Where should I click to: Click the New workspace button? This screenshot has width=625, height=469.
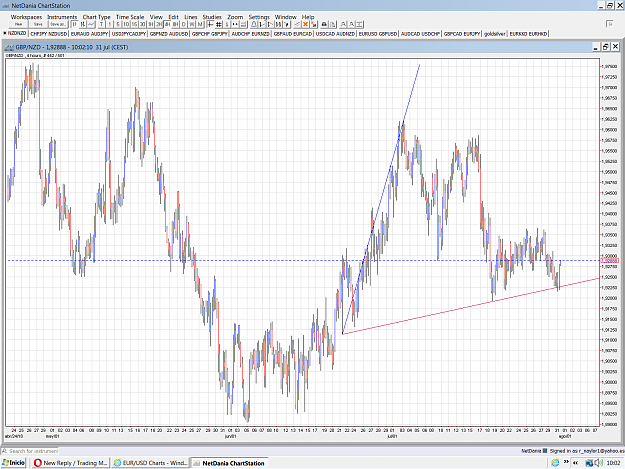tap(18, 24)
